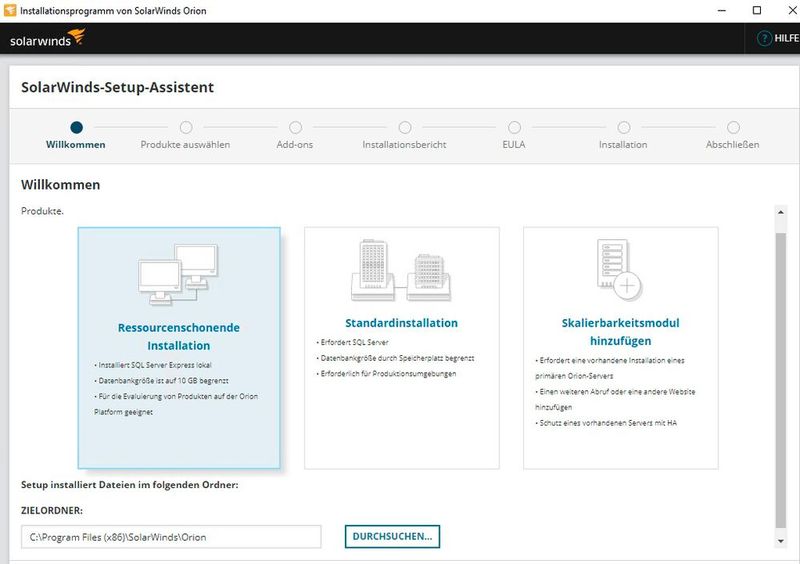Screen dimensions: 800x564
Task: Click the scrollbar up arrow
Action: 781,212
